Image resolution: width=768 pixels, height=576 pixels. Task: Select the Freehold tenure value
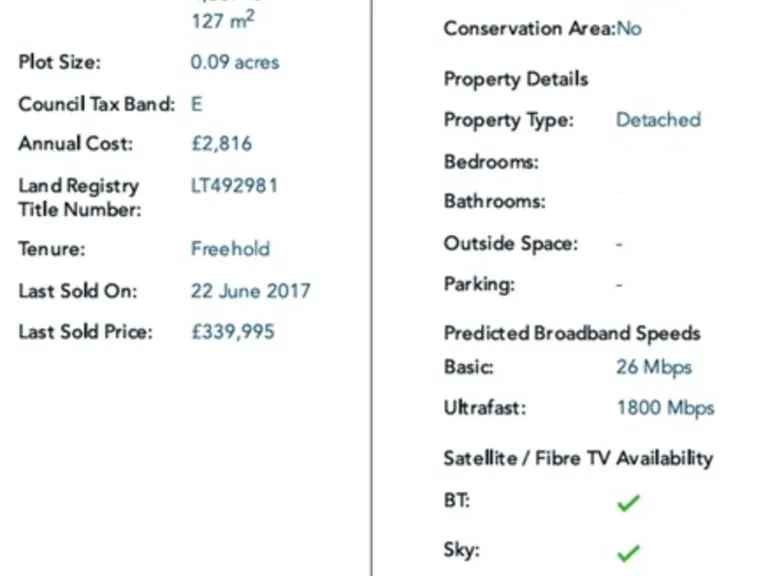pyautogui.click(x=230, y=249)
